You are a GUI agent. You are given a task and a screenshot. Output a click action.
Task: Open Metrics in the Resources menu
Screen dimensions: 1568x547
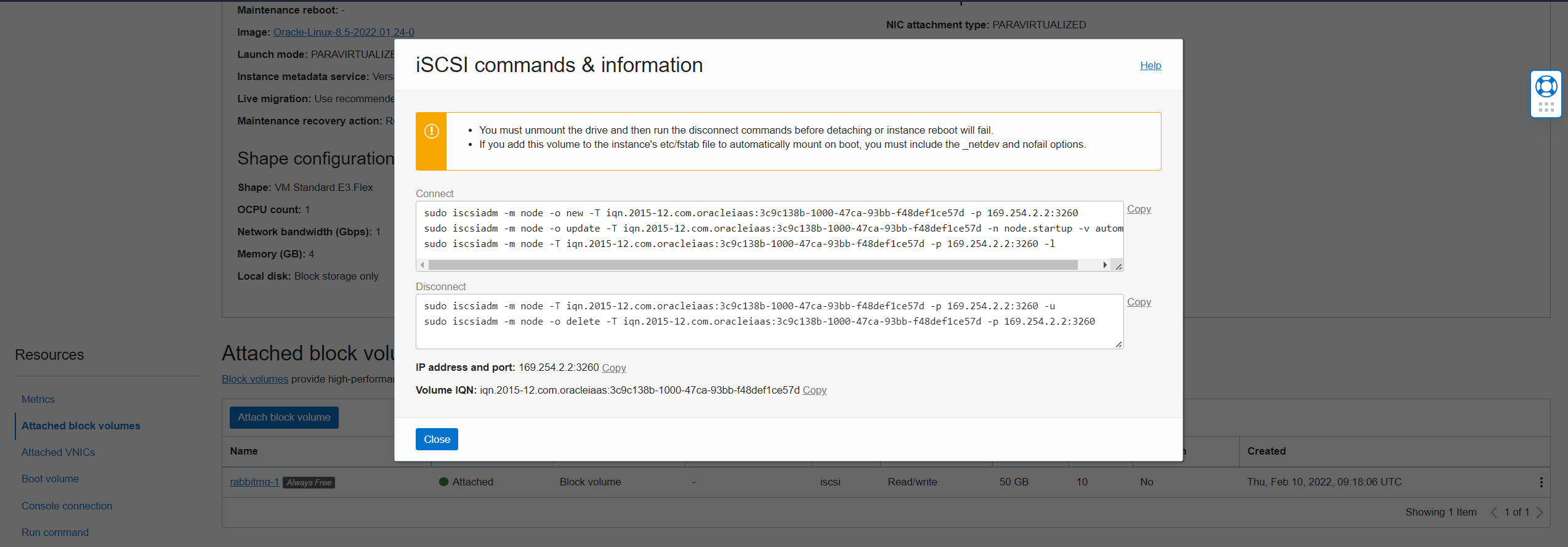pos(38,400)
